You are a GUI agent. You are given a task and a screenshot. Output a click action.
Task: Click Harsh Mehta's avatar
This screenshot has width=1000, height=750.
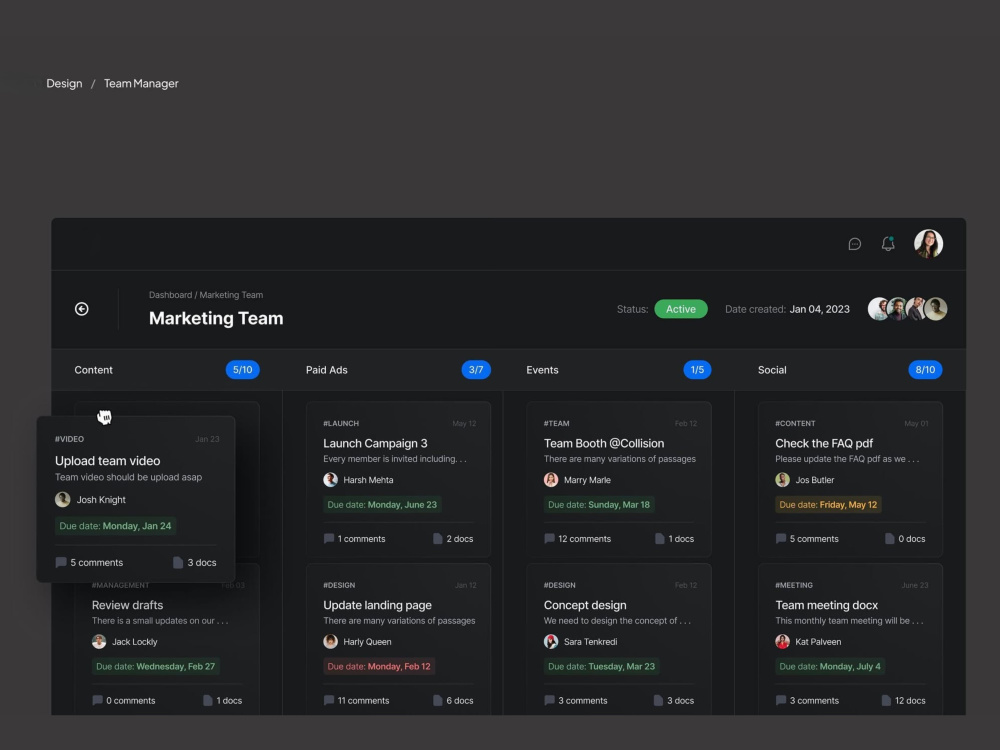(x=330, y=480)
